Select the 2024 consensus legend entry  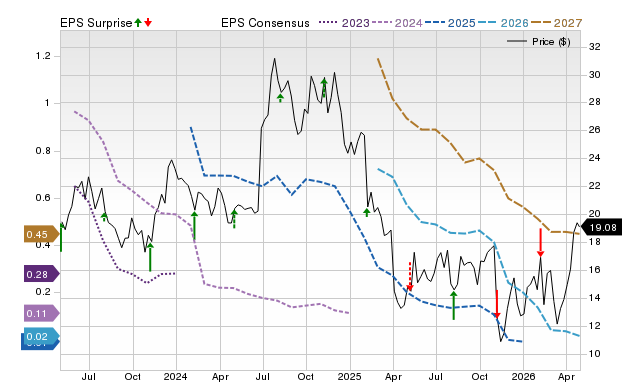point(398,23)
